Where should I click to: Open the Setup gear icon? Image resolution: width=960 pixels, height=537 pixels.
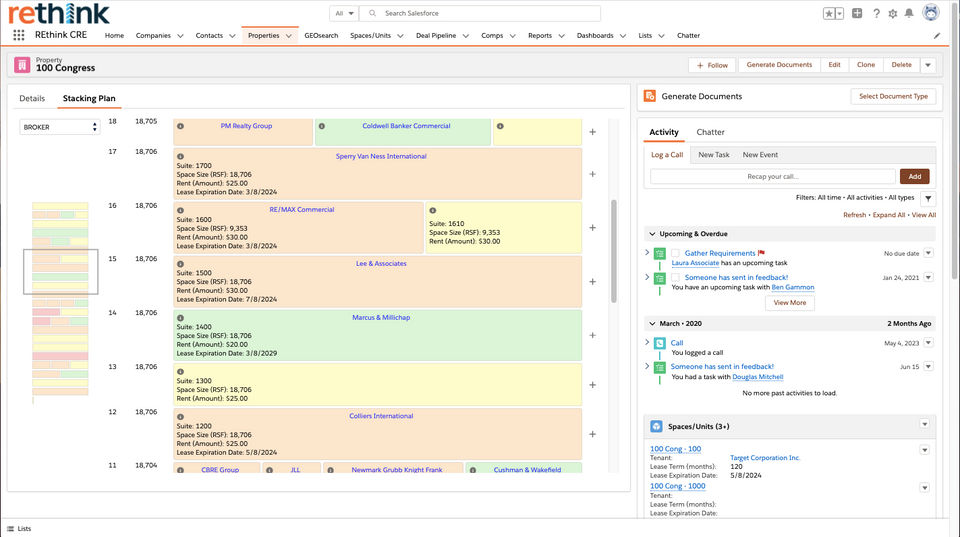click(x=892, y=13)
